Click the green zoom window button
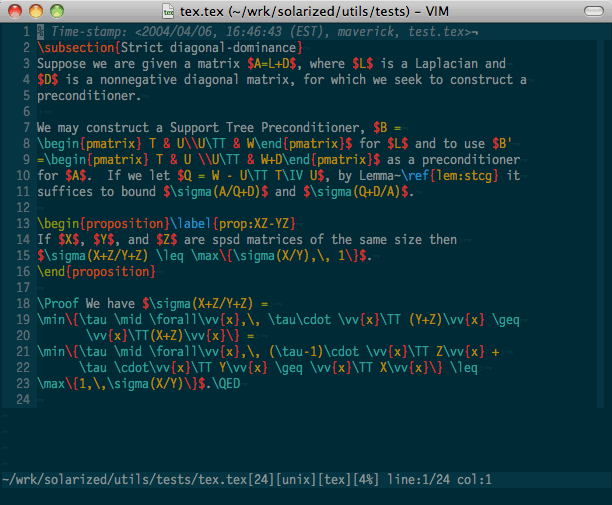Screen dimensions: 612x505 pos(55,10)
